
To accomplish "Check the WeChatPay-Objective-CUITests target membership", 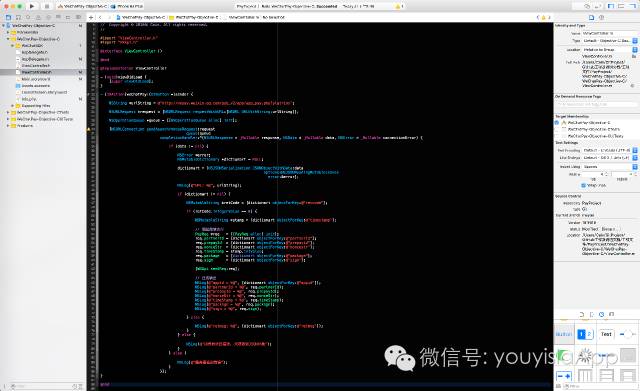I will click(557, 136).
